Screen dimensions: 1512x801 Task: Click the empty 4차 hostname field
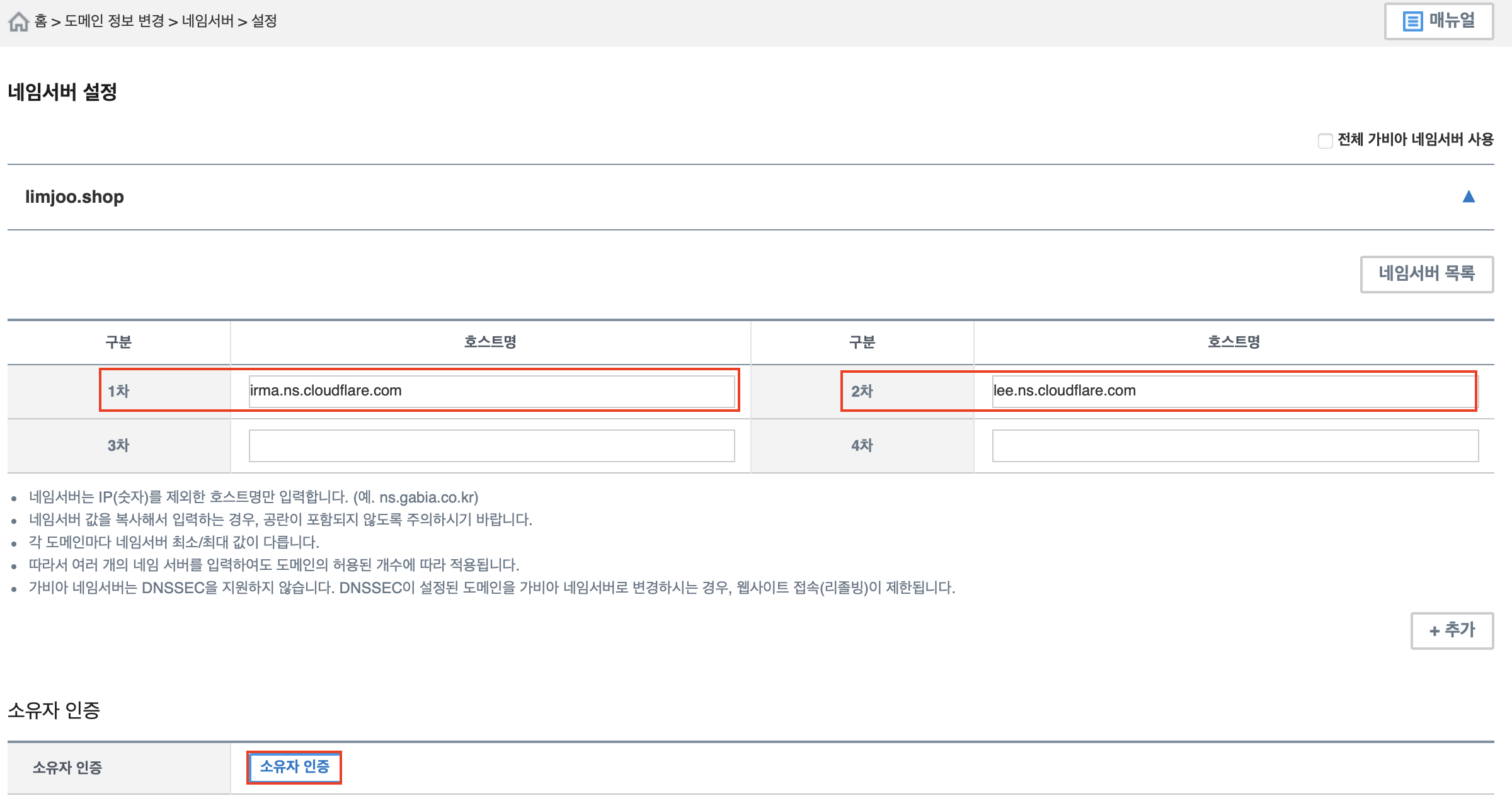click(x=1235, y=446)
